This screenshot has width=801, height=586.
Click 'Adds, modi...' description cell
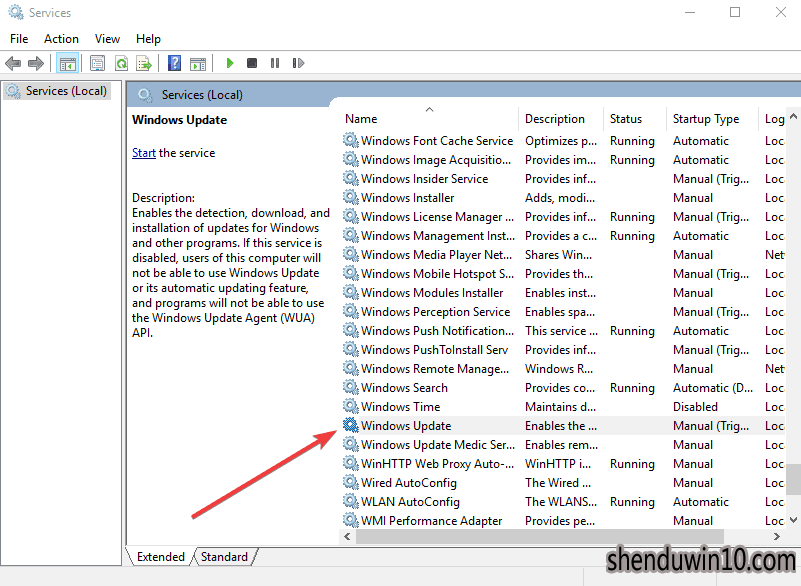(560, 198)
